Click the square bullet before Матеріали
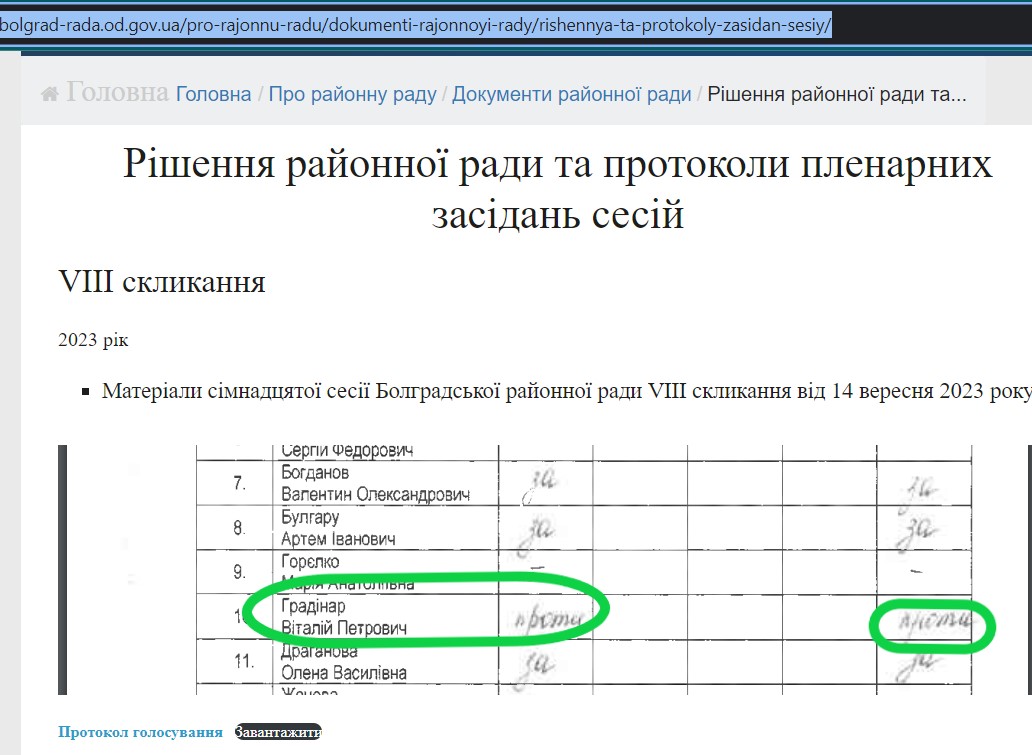The height and width of the screenshot is (755, 1032). tap(86, 392)
